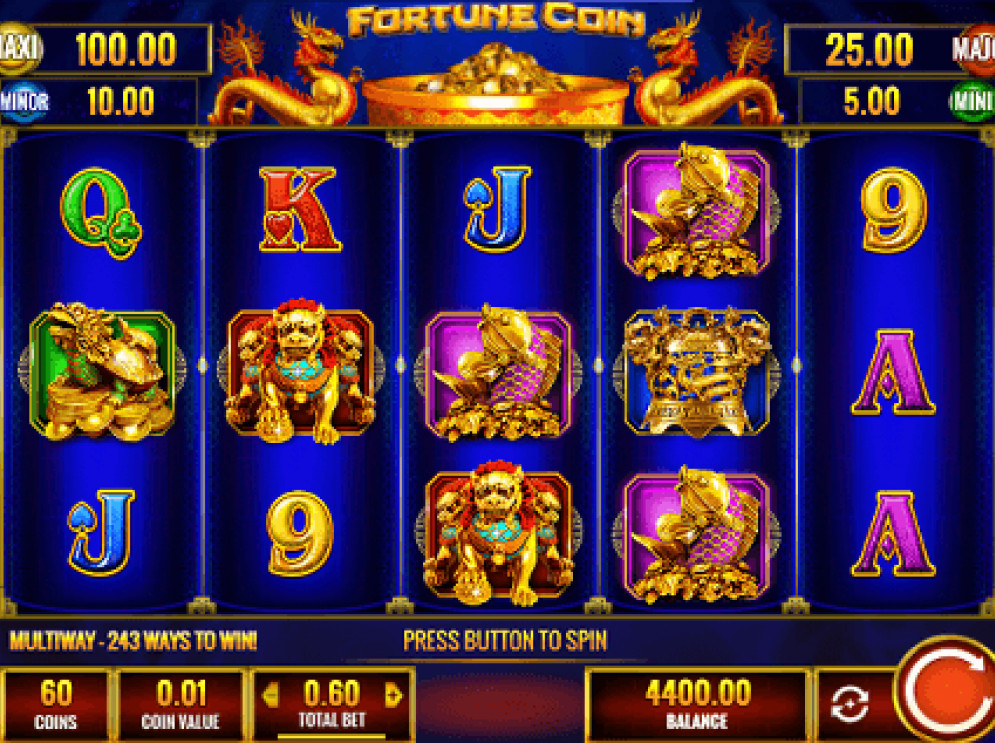Click the green Q symbol on reel one
This screenshot has width=995, height=743.
101,213
